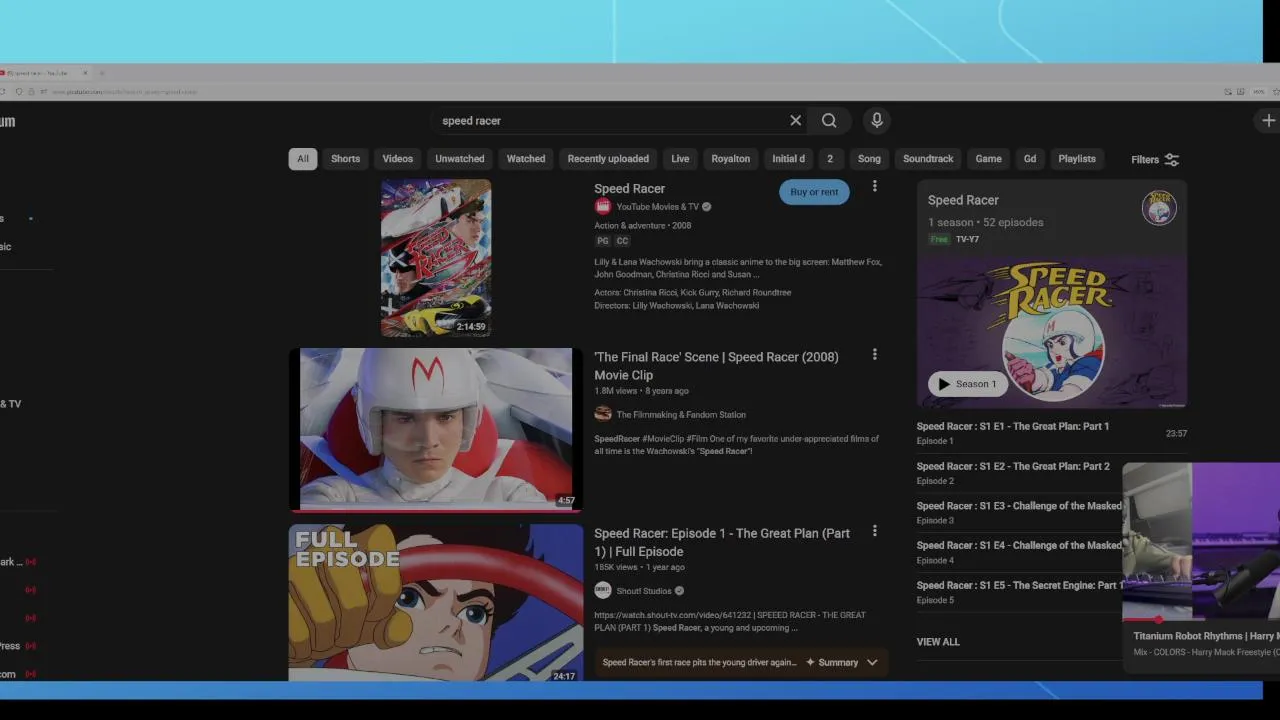Open episode 'S1 E5 - The Secret Engine: Part 1'
Viewport: 1280px width, 720px height.
click(x=1019, y=585)
